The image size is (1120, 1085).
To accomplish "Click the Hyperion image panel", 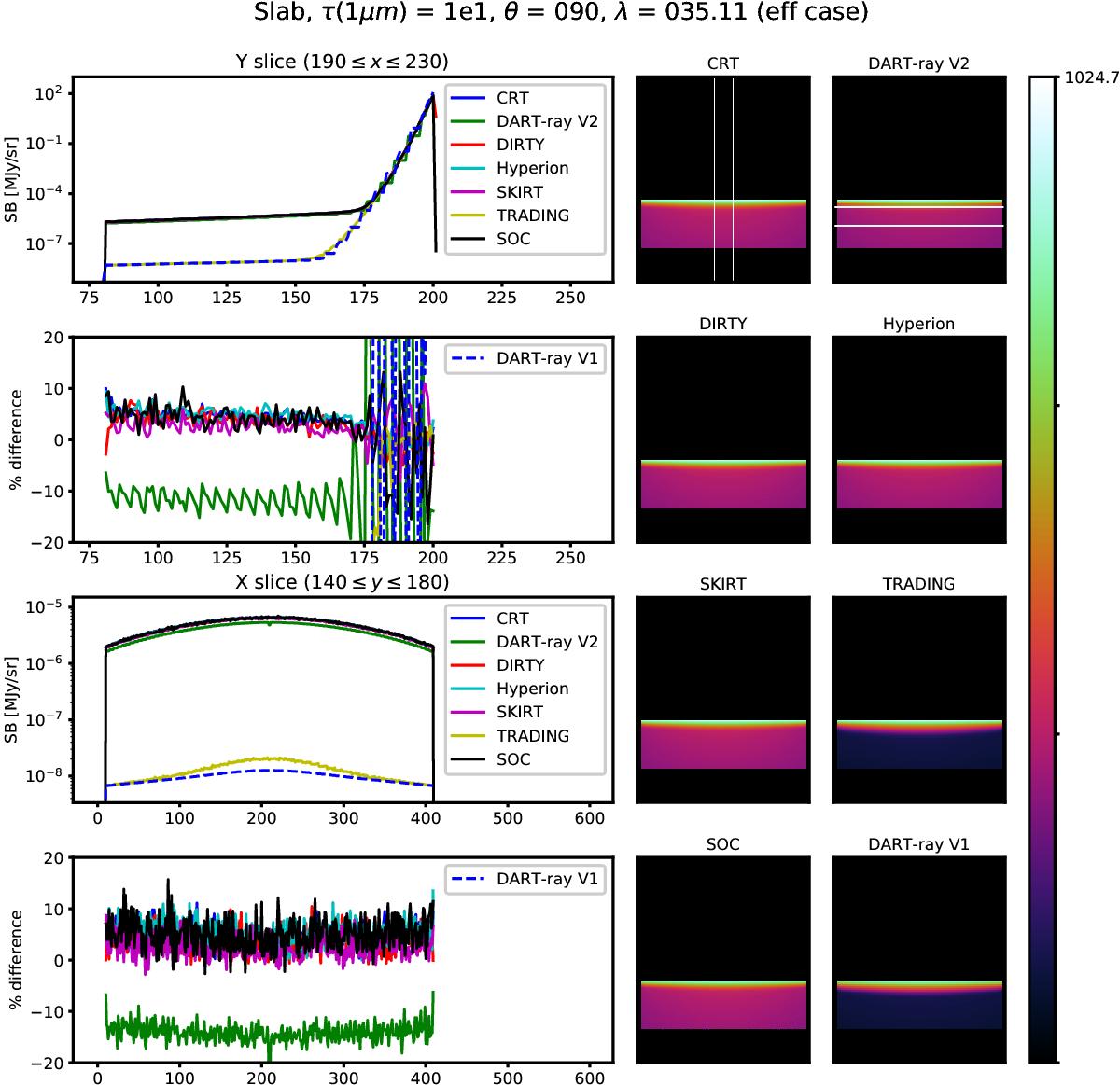I will [x=919, y=439].
